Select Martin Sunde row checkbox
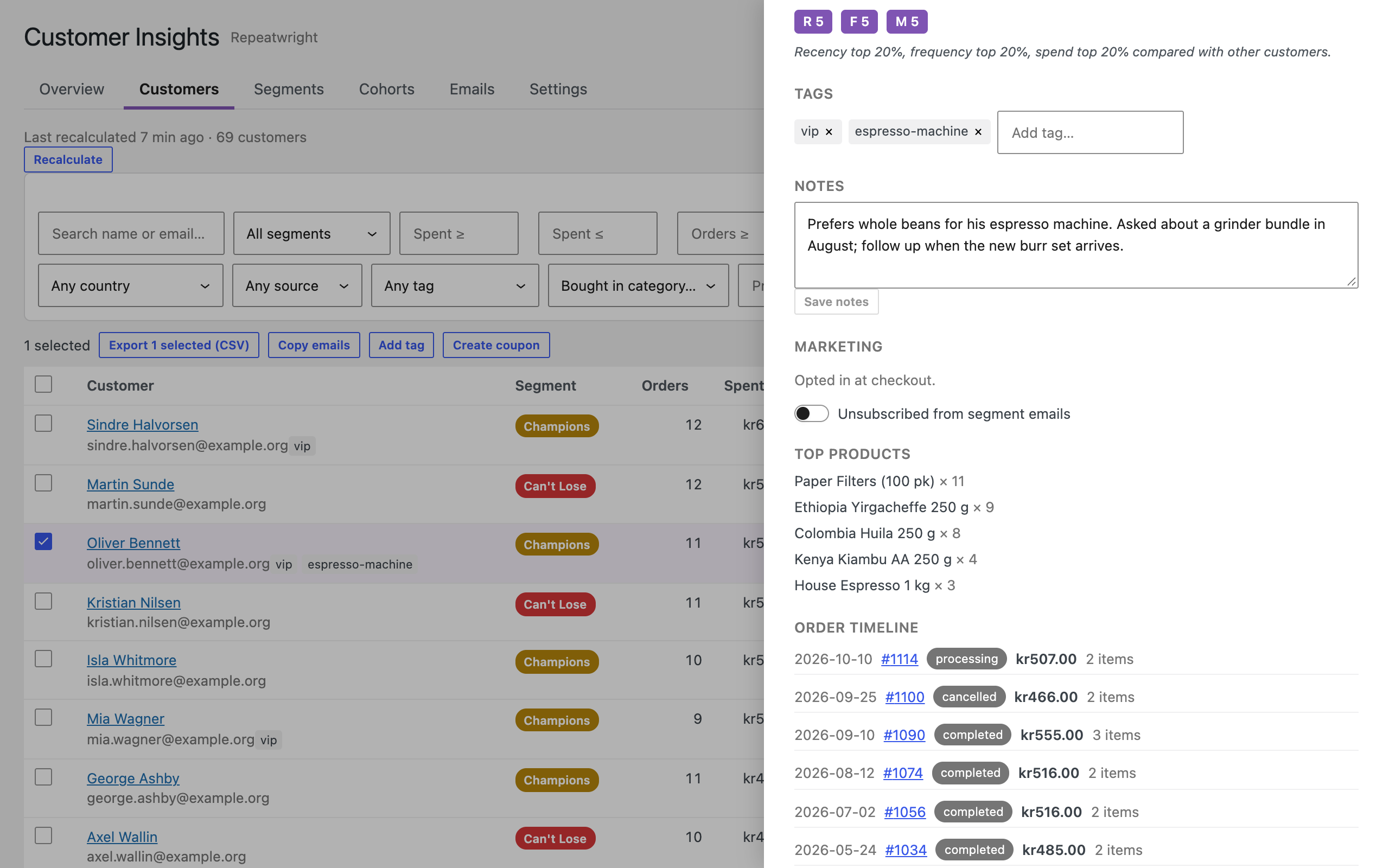 click(43, 483)
